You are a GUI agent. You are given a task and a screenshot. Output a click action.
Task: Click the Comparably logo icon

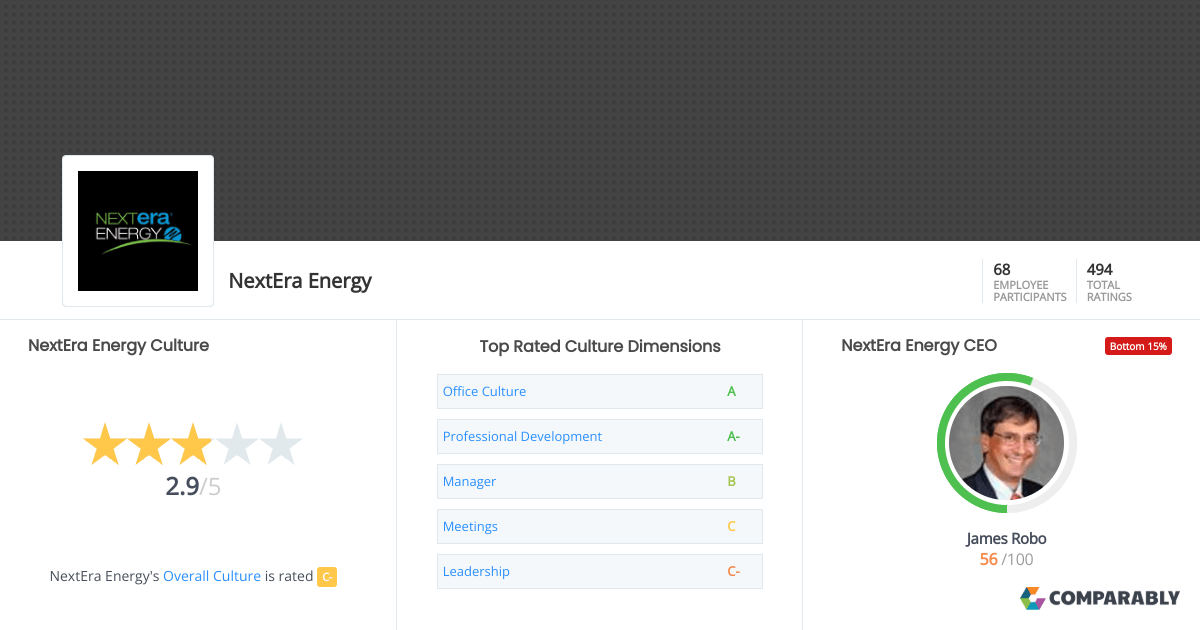click(1032, 598)
